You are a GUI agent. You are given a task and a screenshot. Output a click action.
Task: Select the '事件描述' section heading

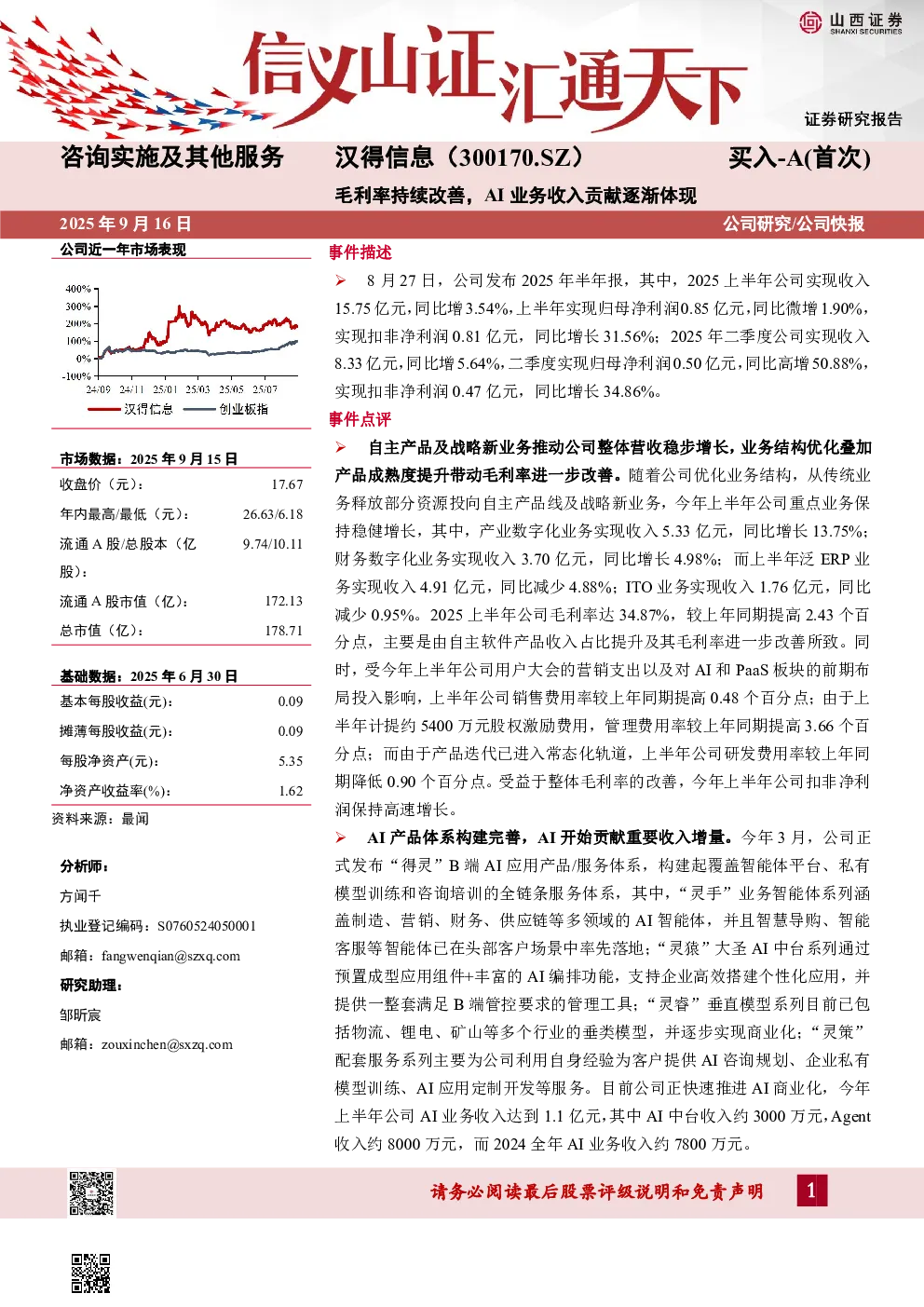(x=360, y=252)
